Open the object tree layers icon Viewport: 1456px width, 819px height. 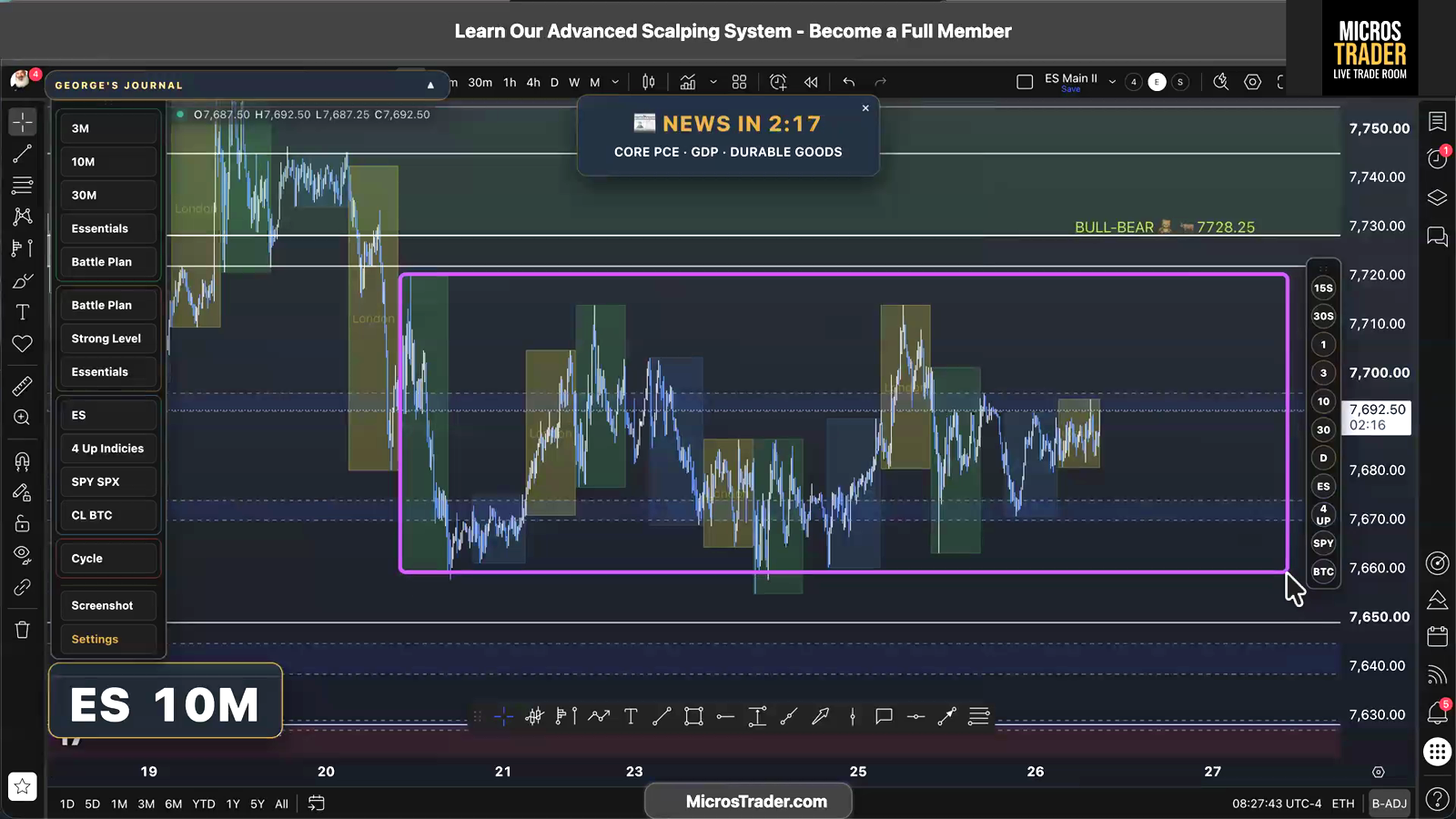1438,197
